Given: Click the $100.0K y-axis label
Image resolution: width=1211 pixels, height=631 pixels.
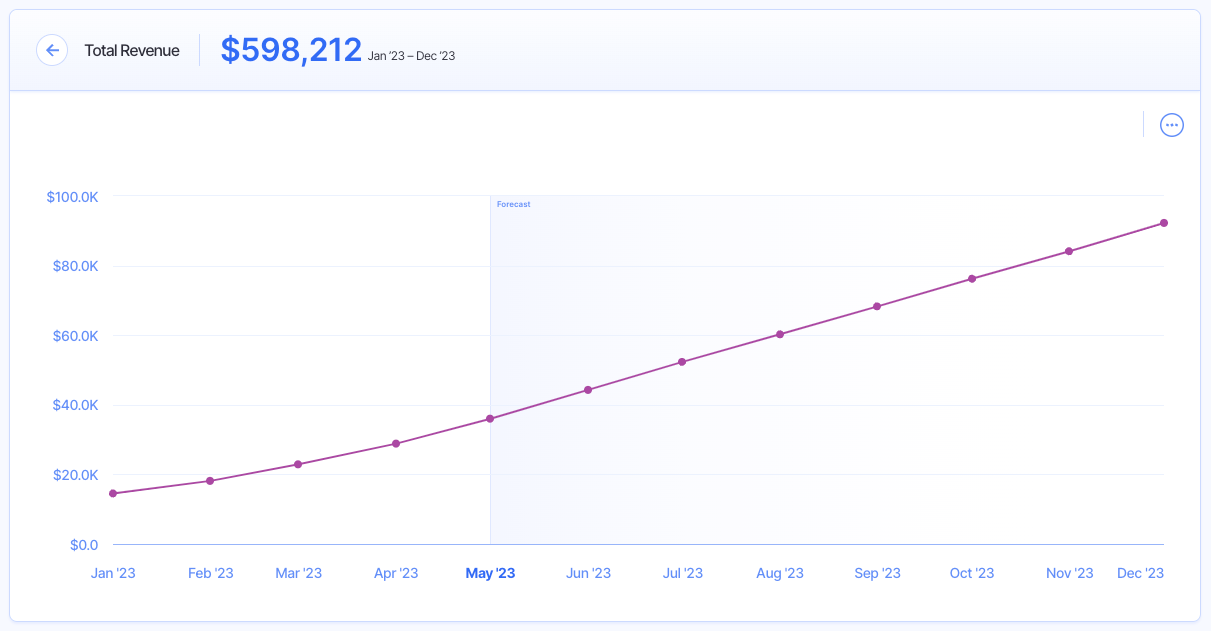Looking at the screenshot, I should 75,197.
